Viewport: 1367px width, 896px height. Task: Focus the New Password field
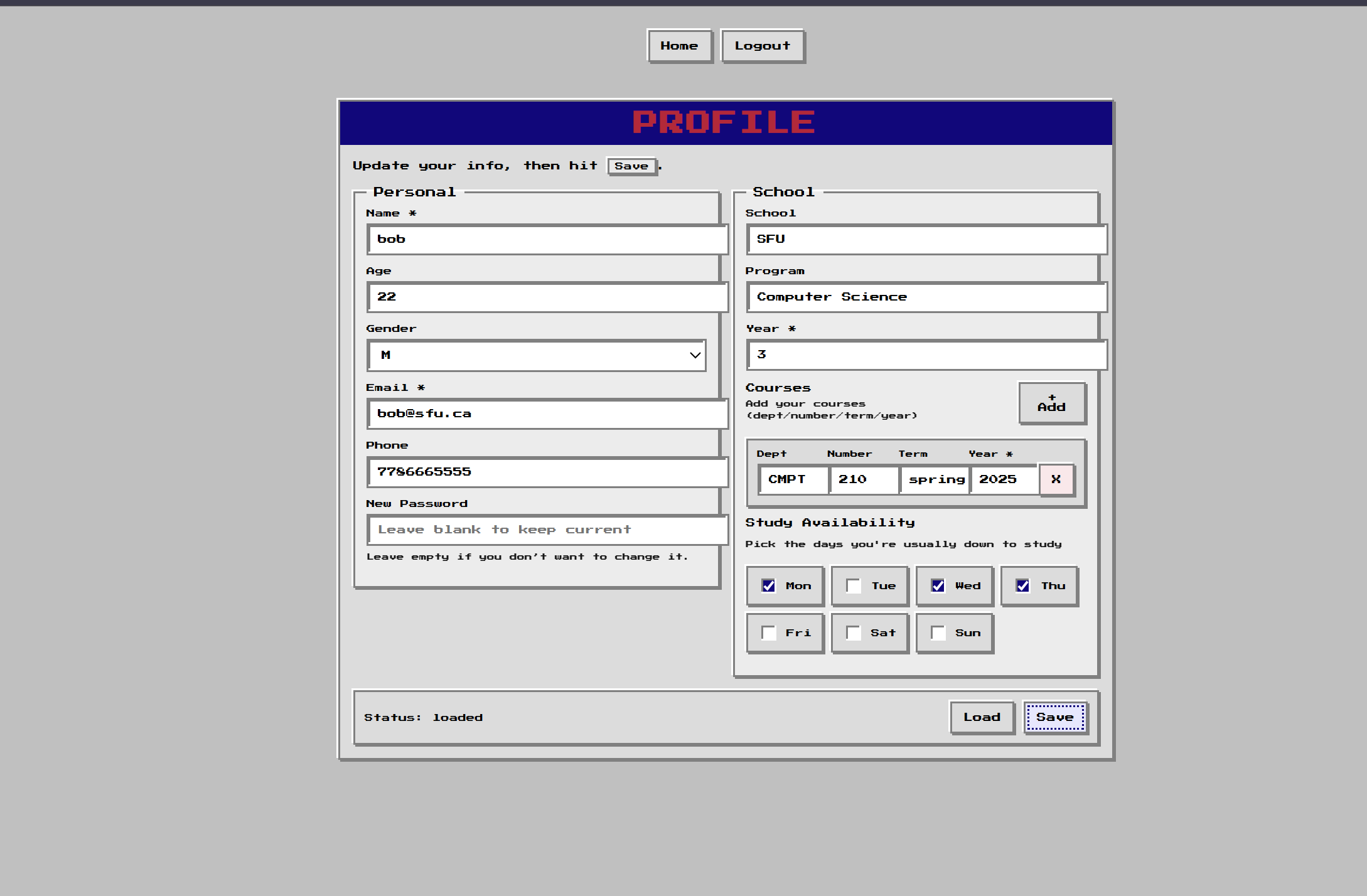[547, 530]
